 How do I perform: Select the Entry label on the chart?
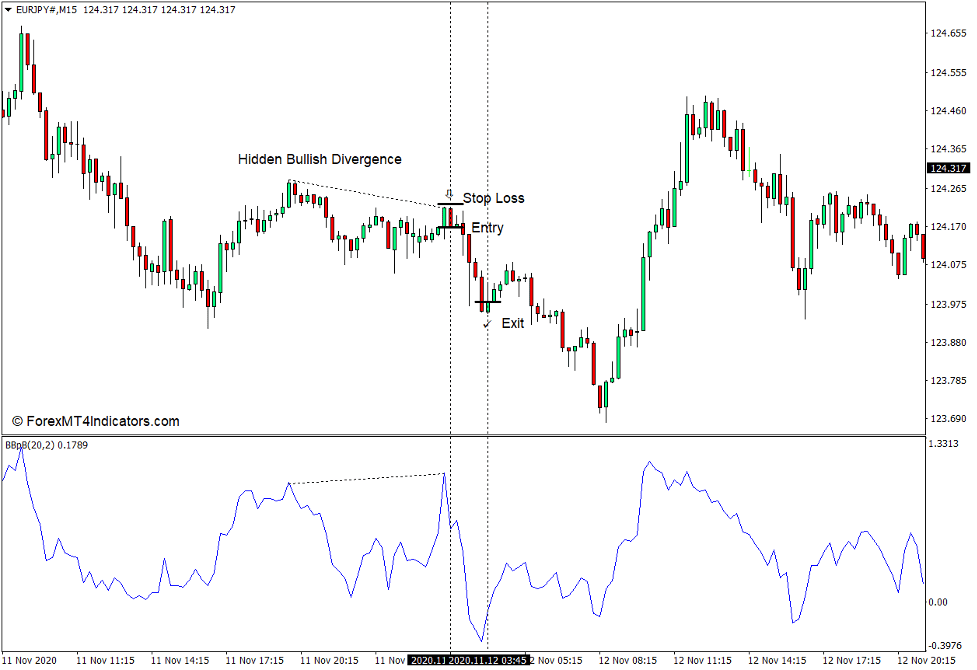point(489,227)
